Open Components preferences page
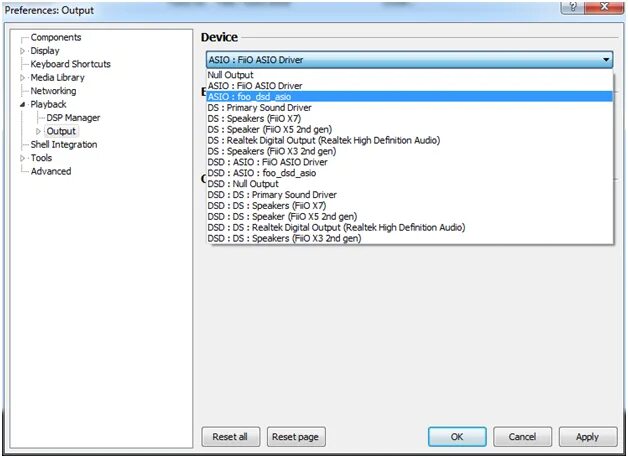Viewport: 628px width, 458px height. click(x=56, y=37)
